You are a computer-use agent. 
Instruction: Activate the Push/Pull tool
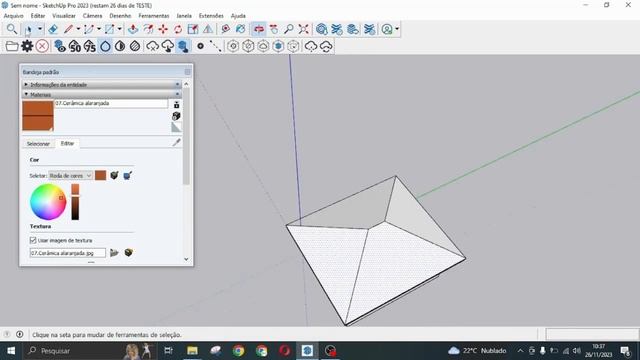coord(133,29)
